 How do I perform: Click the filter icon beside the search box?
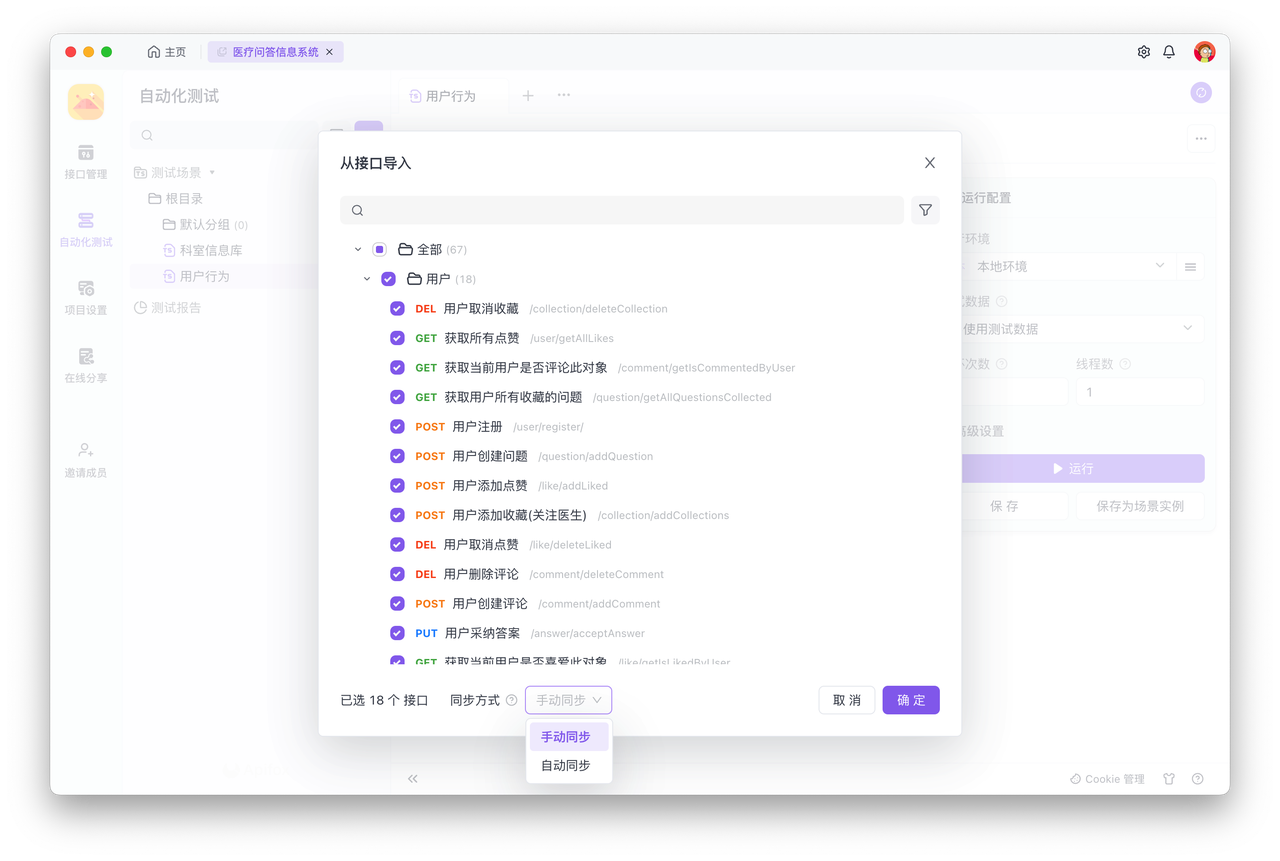pos(925,210)
